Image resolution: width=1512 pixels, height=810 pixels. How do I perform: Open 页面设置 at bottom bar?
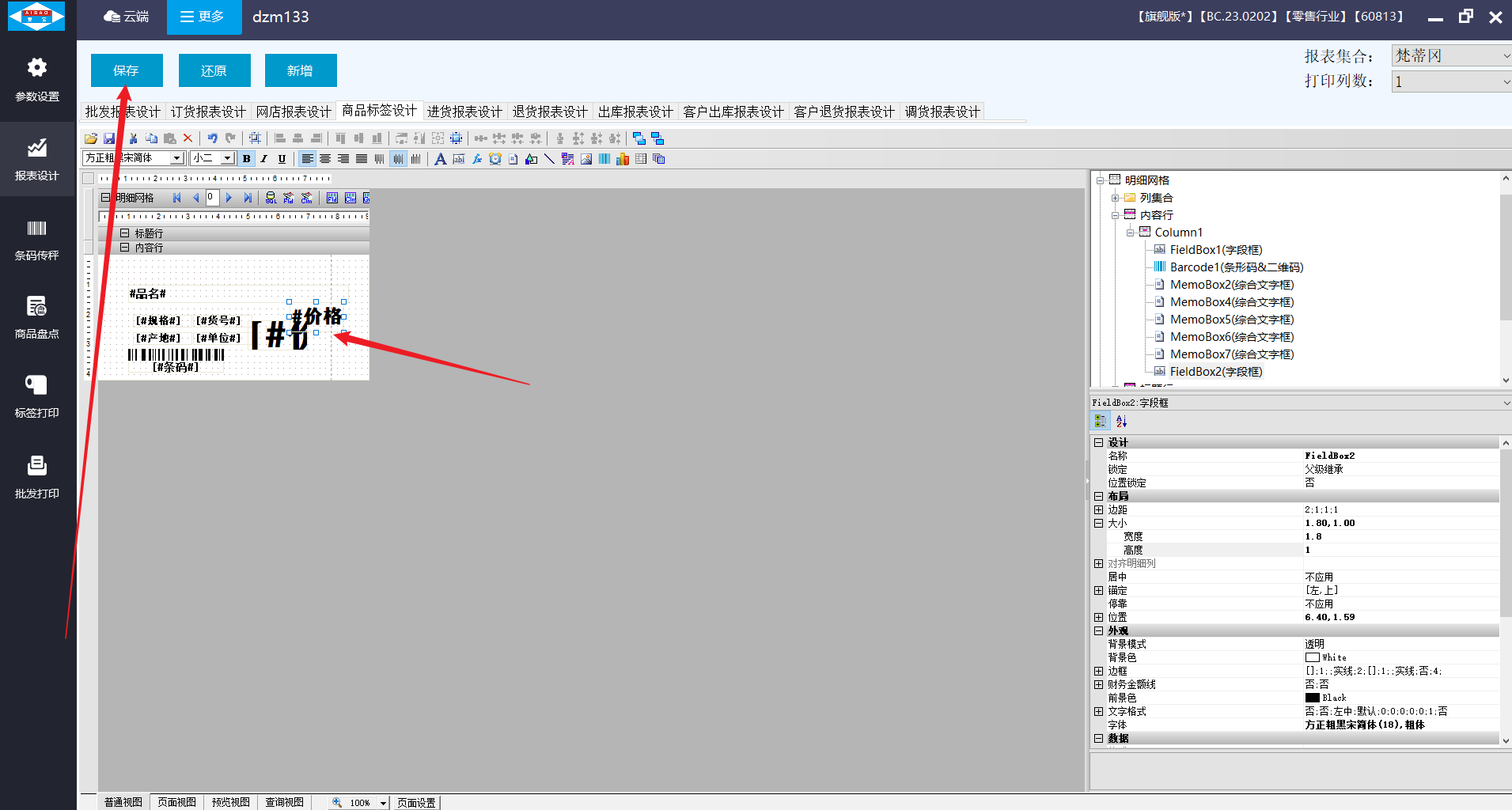click(417, 802)
